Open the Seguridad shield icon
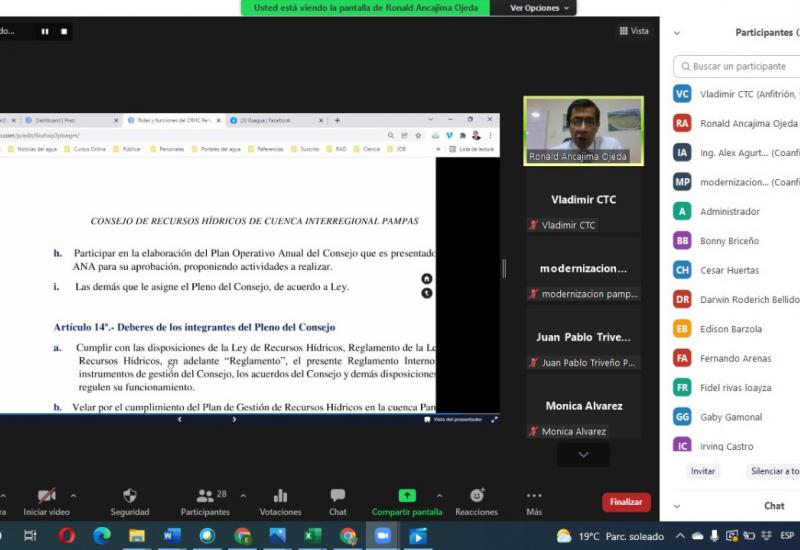The width and height of the screenshot is (800, 550). pyautogui.click(x=129, y=496)
